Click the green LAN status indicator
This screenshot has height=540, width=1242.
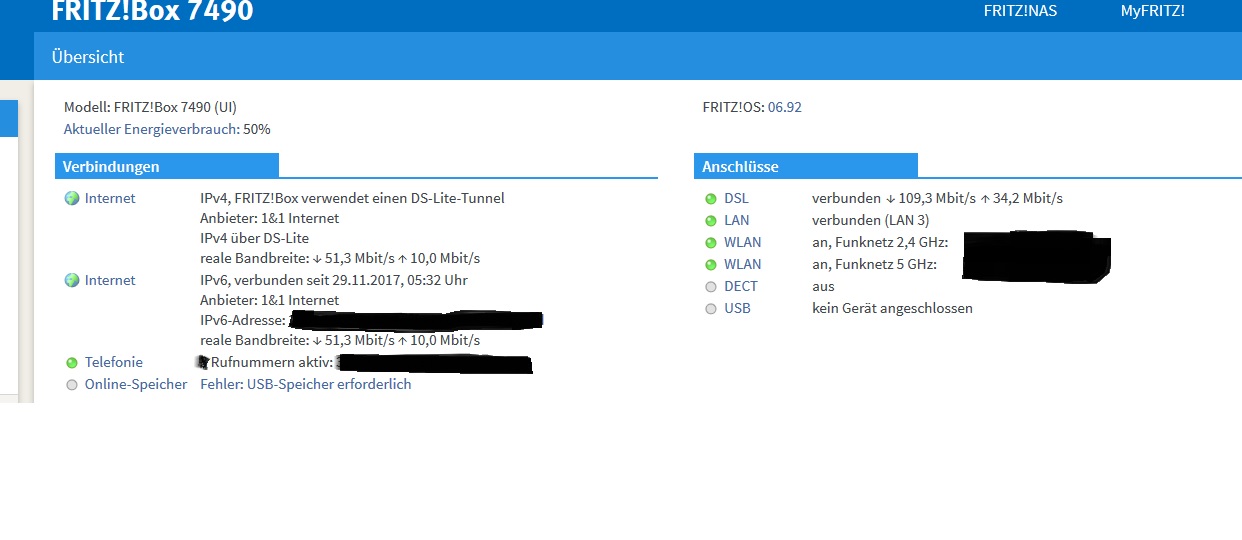coord(711,221)
